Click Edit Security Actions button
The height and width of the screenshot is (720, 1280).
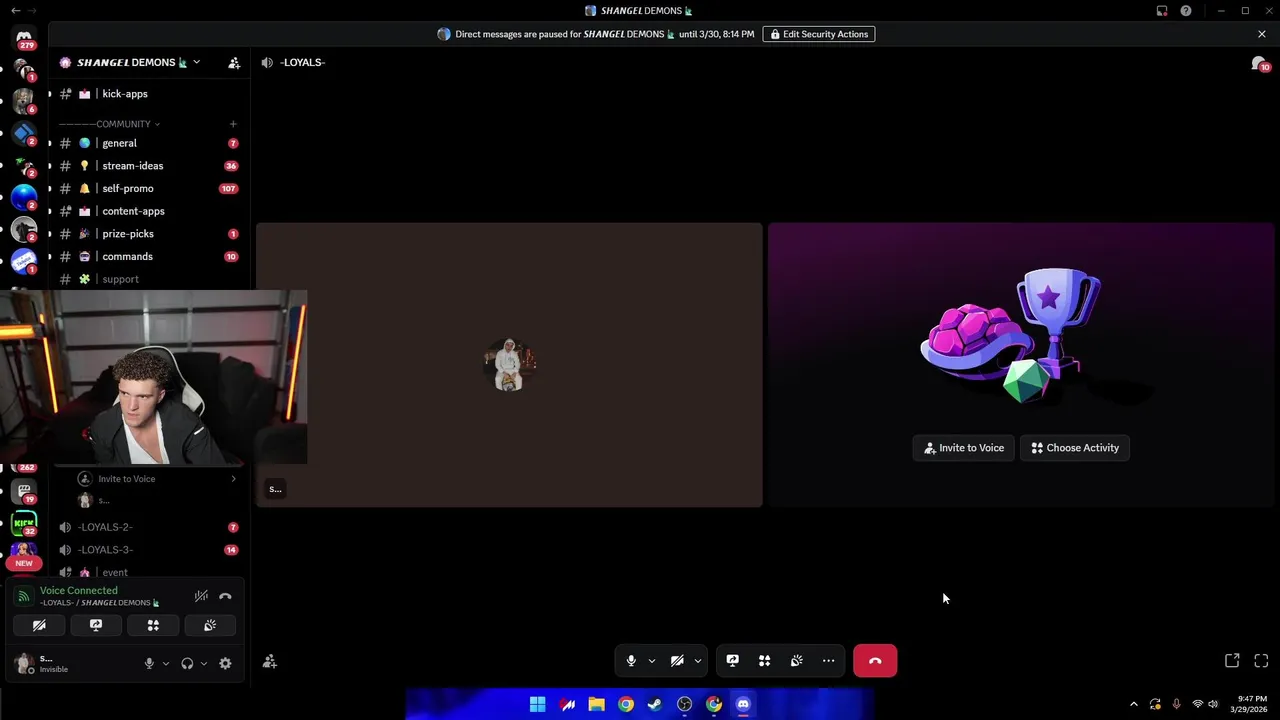pos(819,34)
